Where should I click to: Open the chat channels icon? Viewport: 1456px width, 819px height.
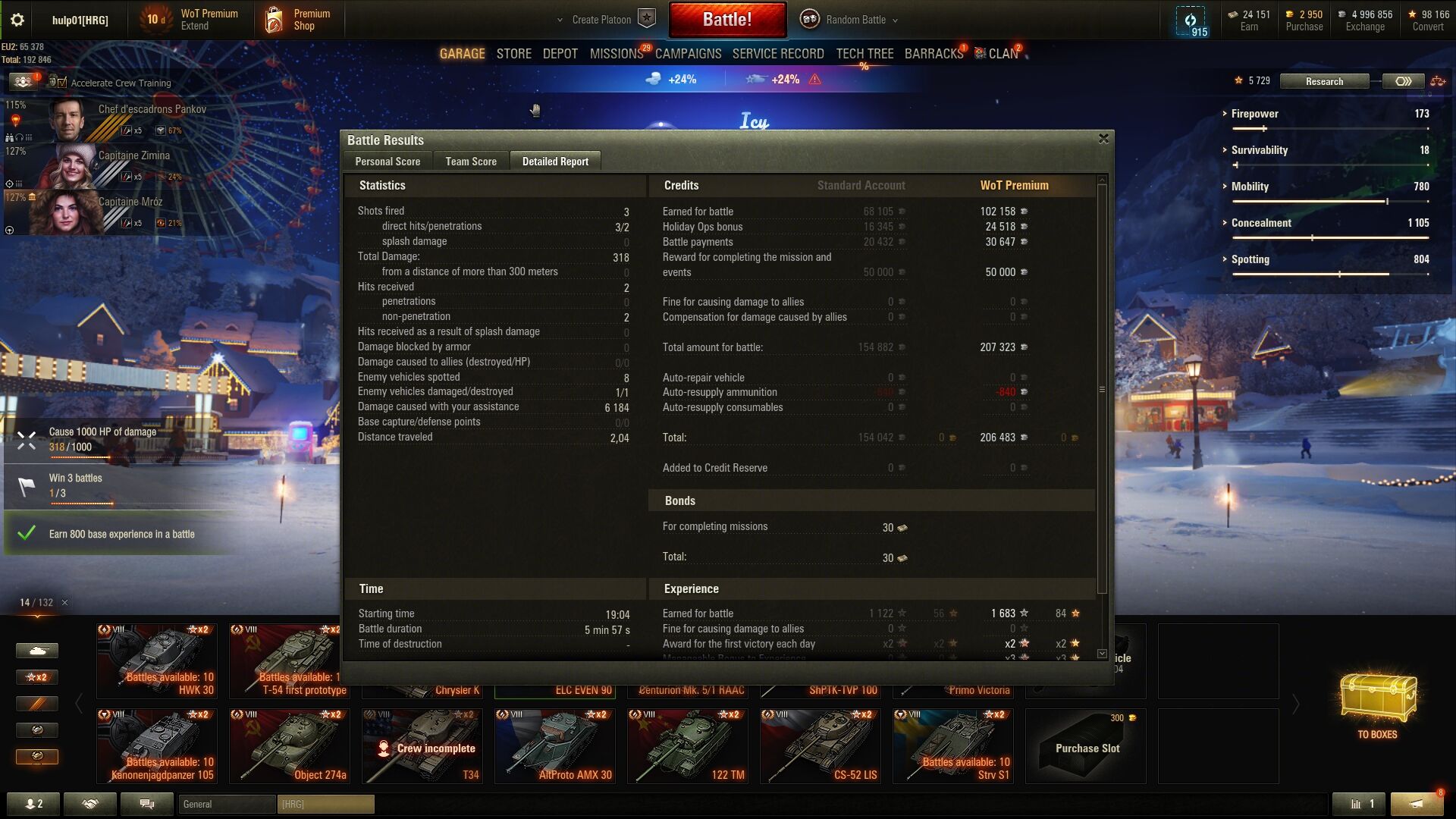tap(147, 804)
